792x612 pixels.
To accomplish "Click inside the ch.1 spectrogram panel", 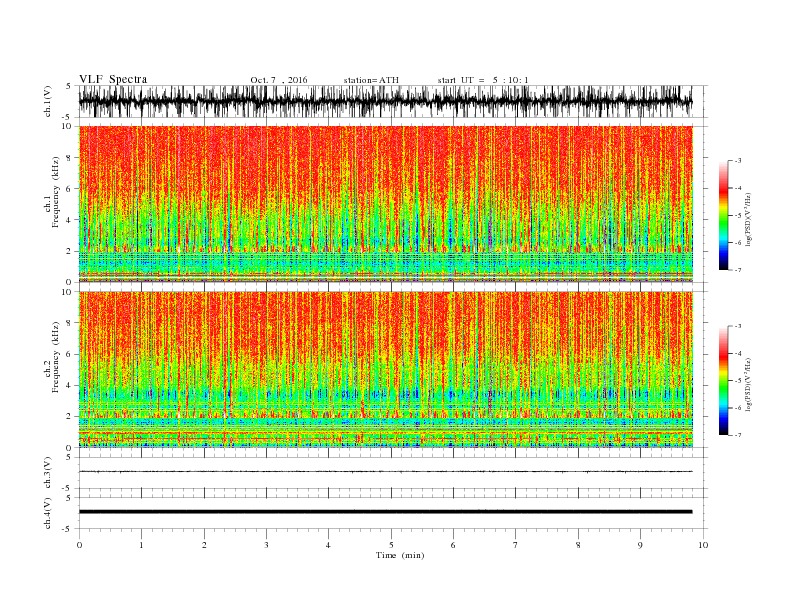I will point(385,204).
